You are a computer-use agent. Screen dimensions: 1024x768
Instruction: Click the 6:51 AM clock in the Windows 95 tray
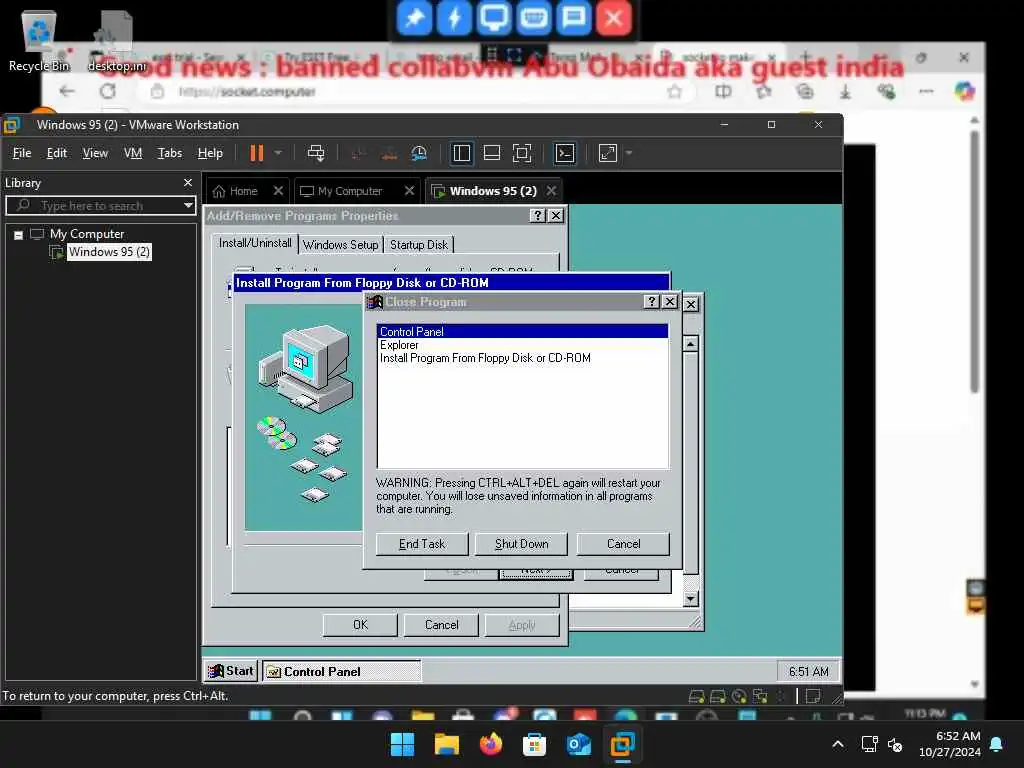pos(808,671)
